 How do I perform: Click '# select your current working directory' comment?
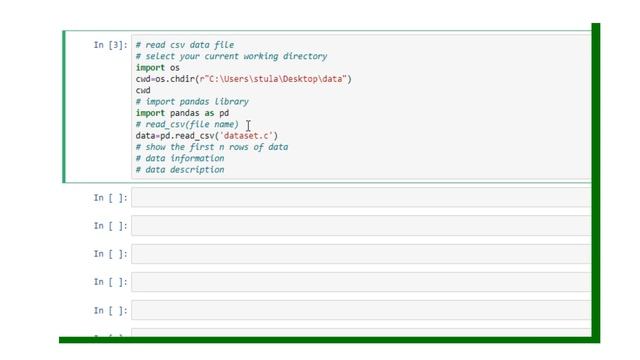tap(231, 56)
